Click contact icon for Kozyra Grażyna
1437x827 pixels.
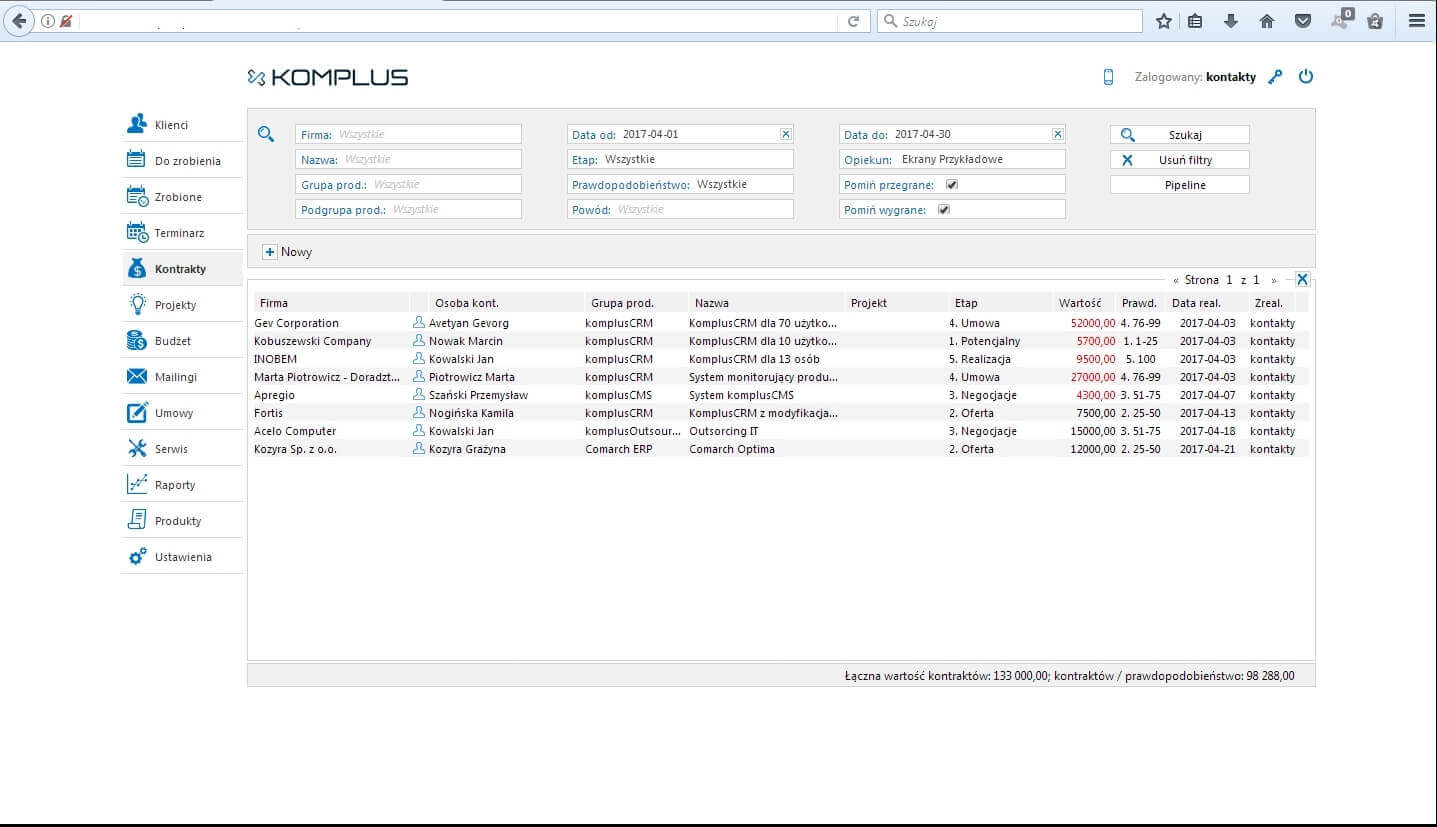pos(419,449)
